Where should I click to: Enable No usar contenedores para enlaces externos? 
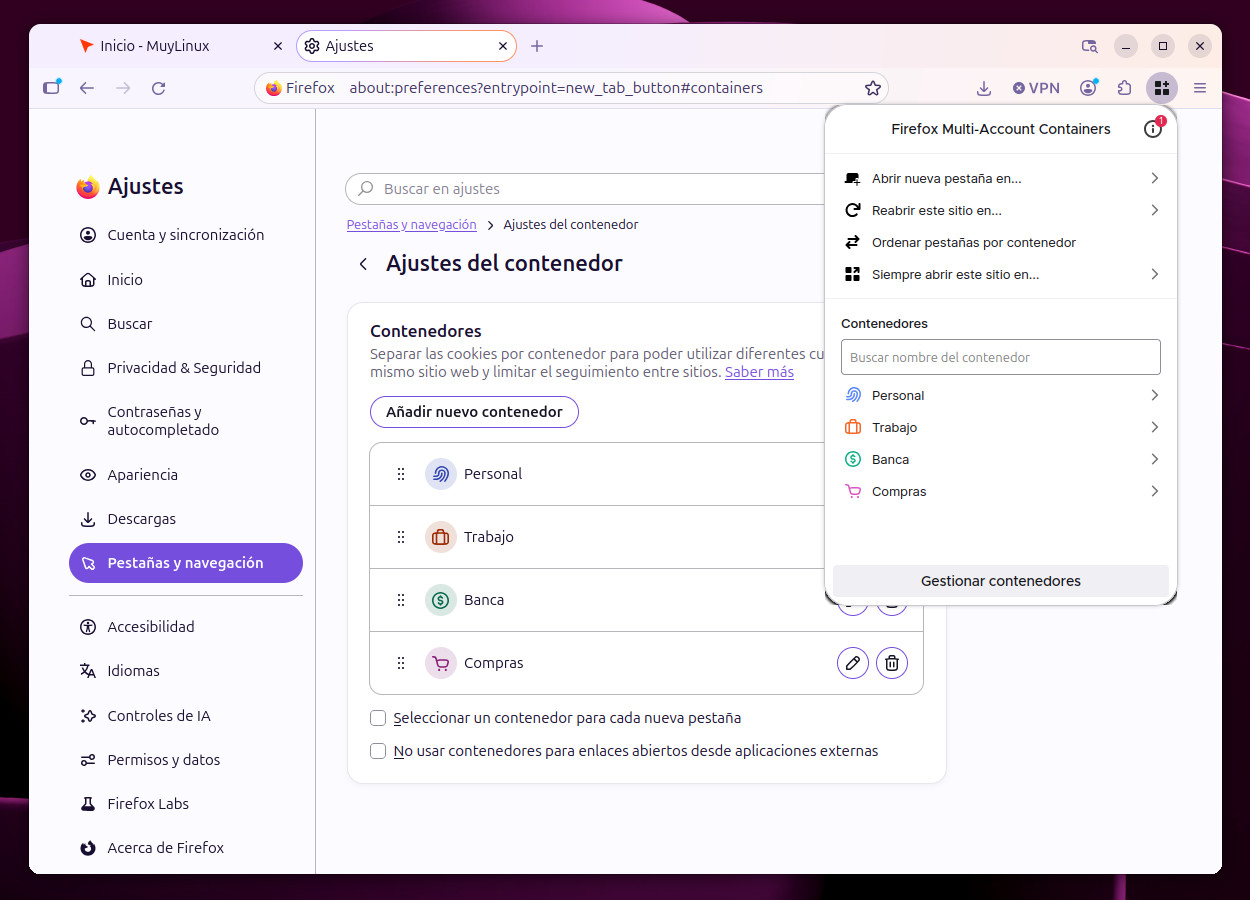tap(378, 751)
